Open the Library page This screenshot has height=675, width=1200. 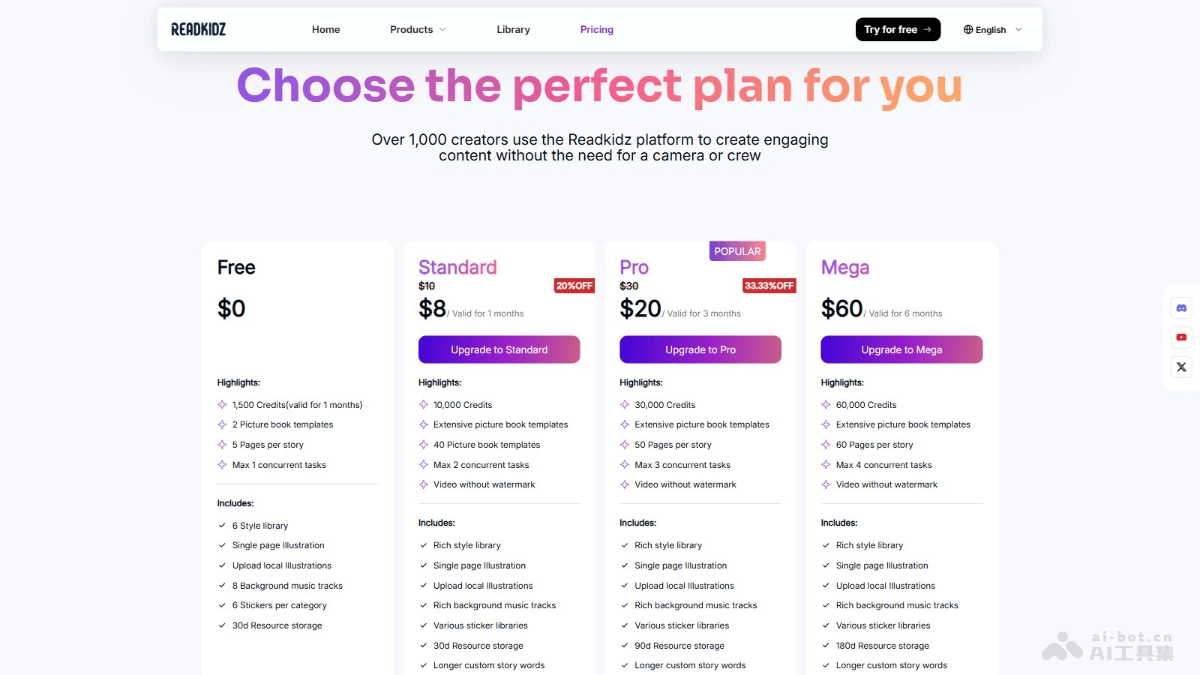tap(513, 30)
